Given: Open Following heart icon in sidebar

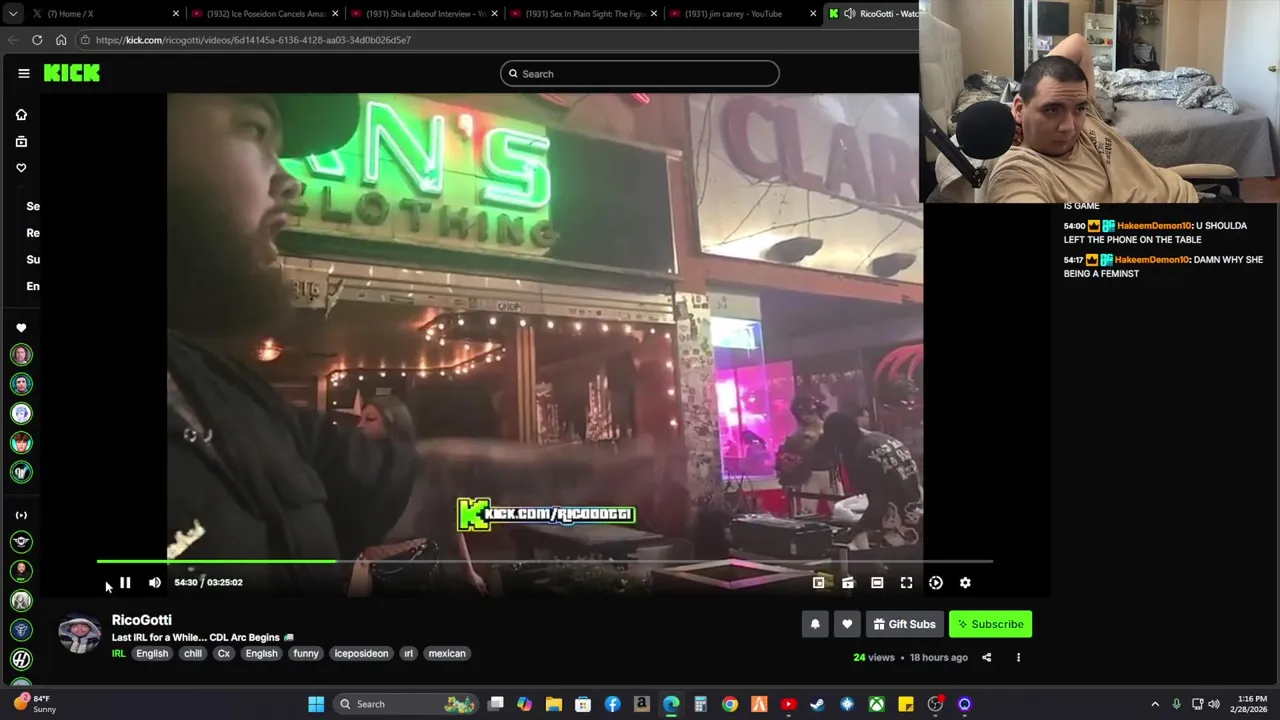Looking at the screenshot, I should (x=21, y=168).
